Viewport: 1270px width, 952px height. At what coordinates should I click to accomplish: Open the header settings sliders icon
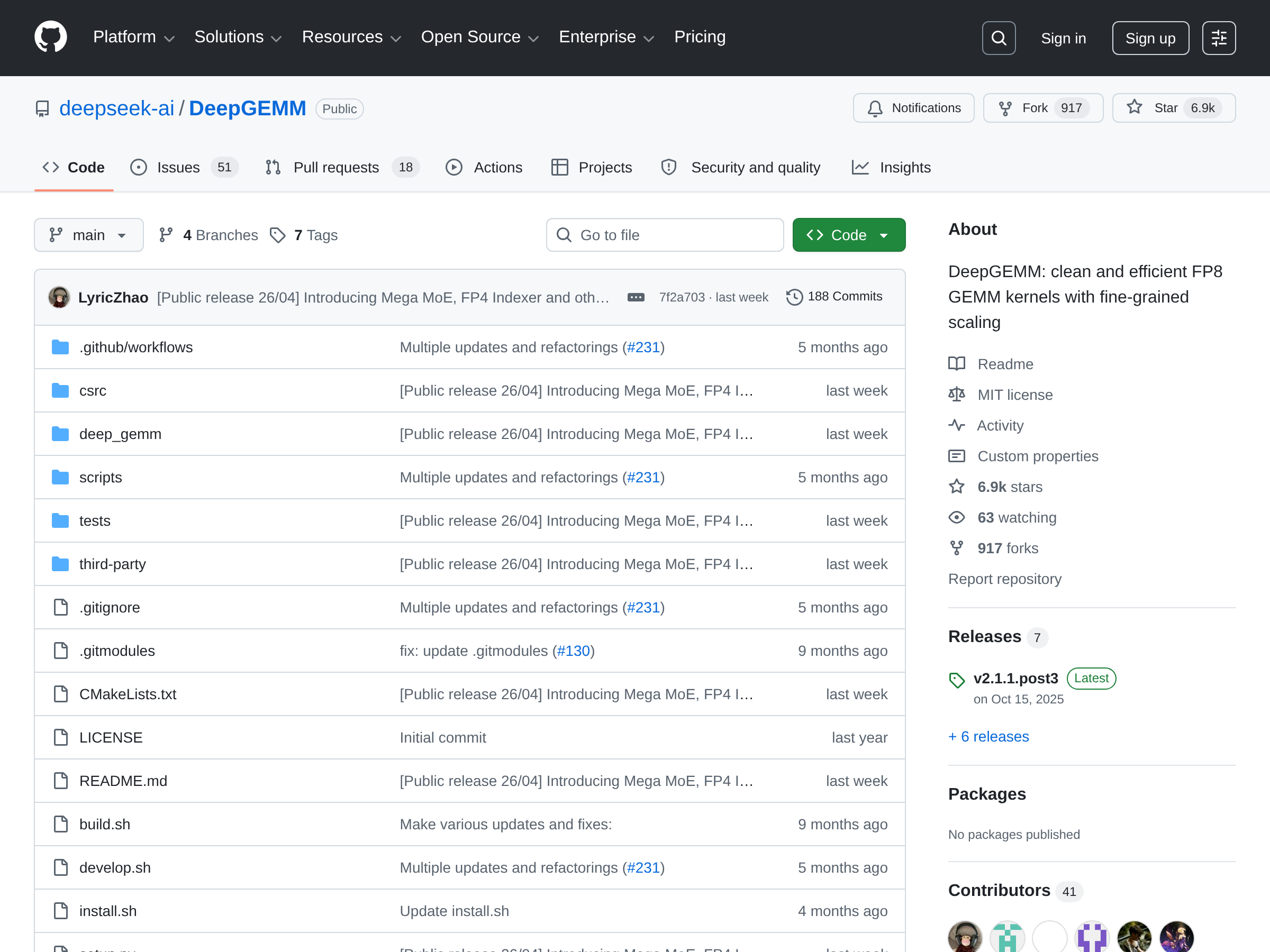(1218, 38)
